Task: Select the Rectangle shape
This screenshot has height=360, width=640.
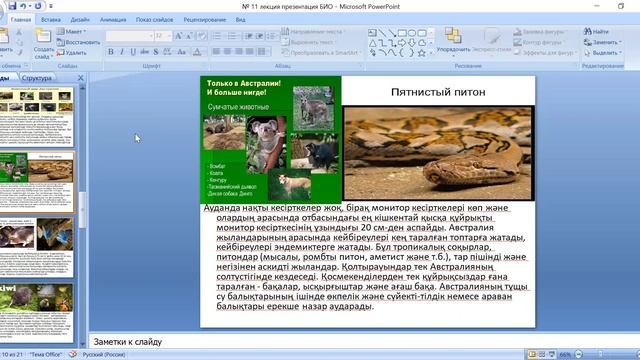Action: tap(402, 33)
